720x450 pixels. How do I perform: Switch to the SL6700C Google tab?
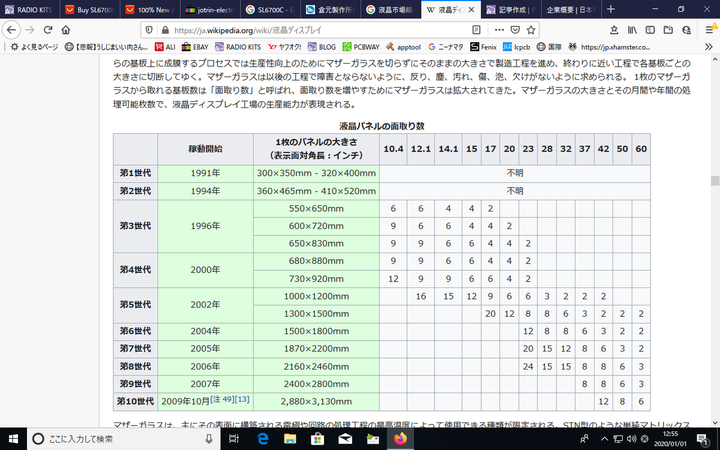point(270,10)
